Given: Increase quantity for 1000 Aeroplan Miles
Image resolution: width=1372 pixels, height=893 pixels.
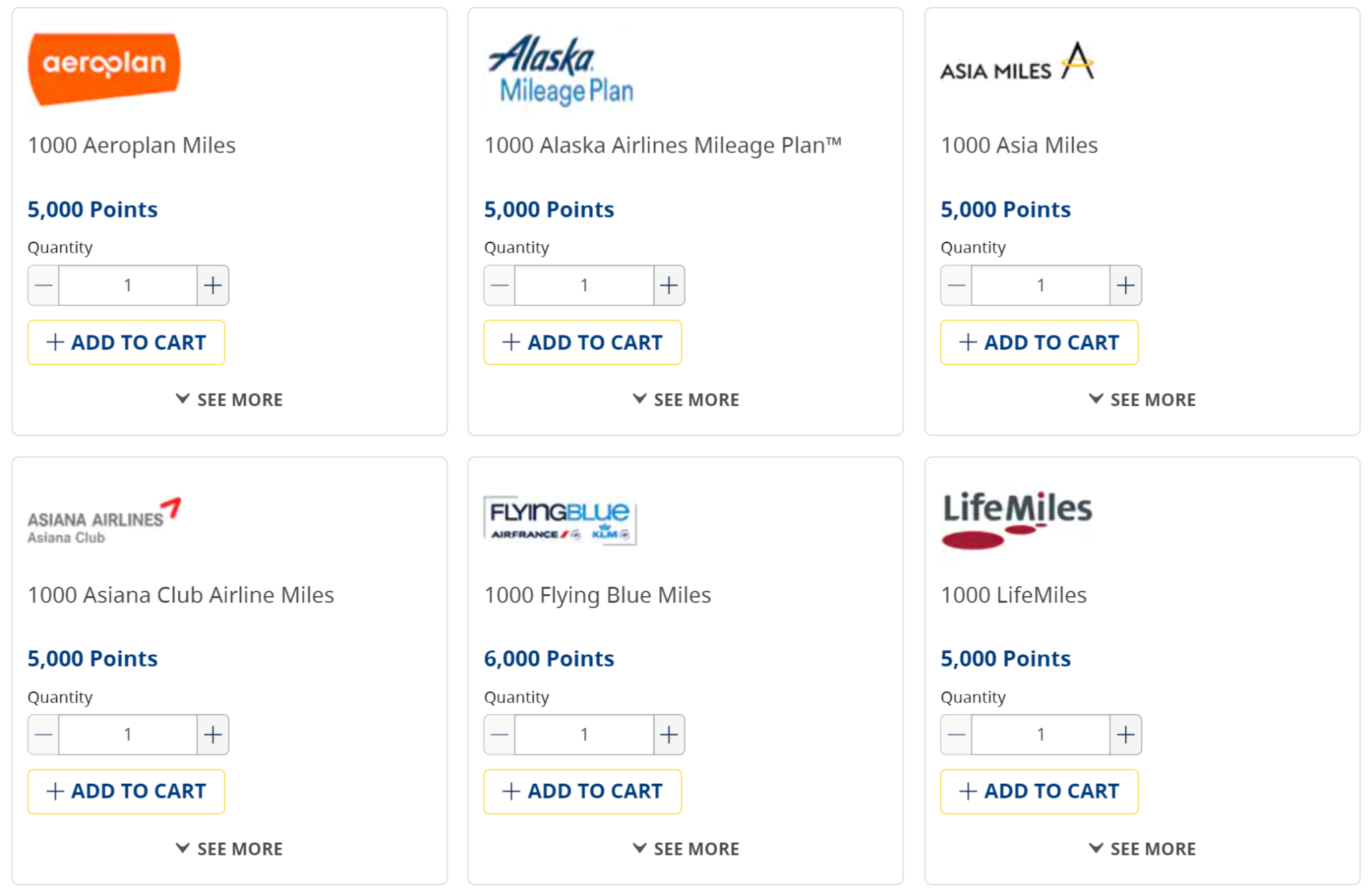Looking at the screenshot, I should (x=212, y=285).
